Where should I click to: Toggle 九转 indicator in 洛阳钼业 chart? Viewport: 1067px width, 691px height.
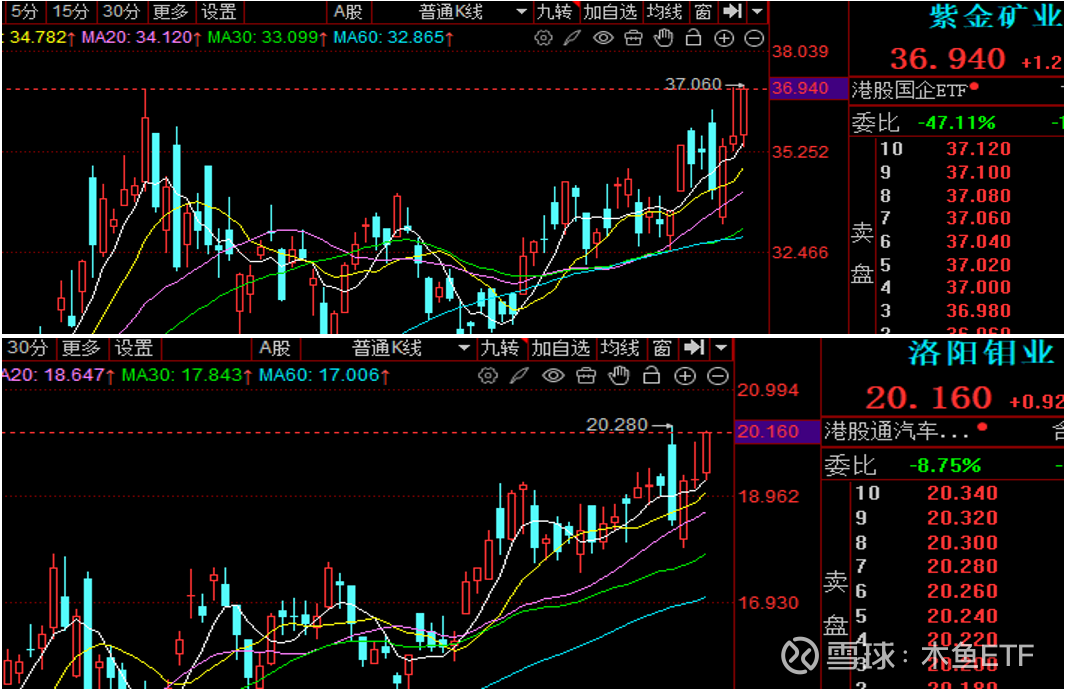(x=500, y=349)
